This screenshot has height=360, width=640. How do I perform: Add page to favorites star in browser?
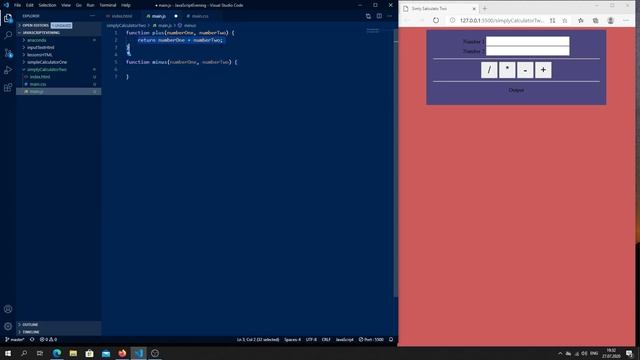(565, 20)
